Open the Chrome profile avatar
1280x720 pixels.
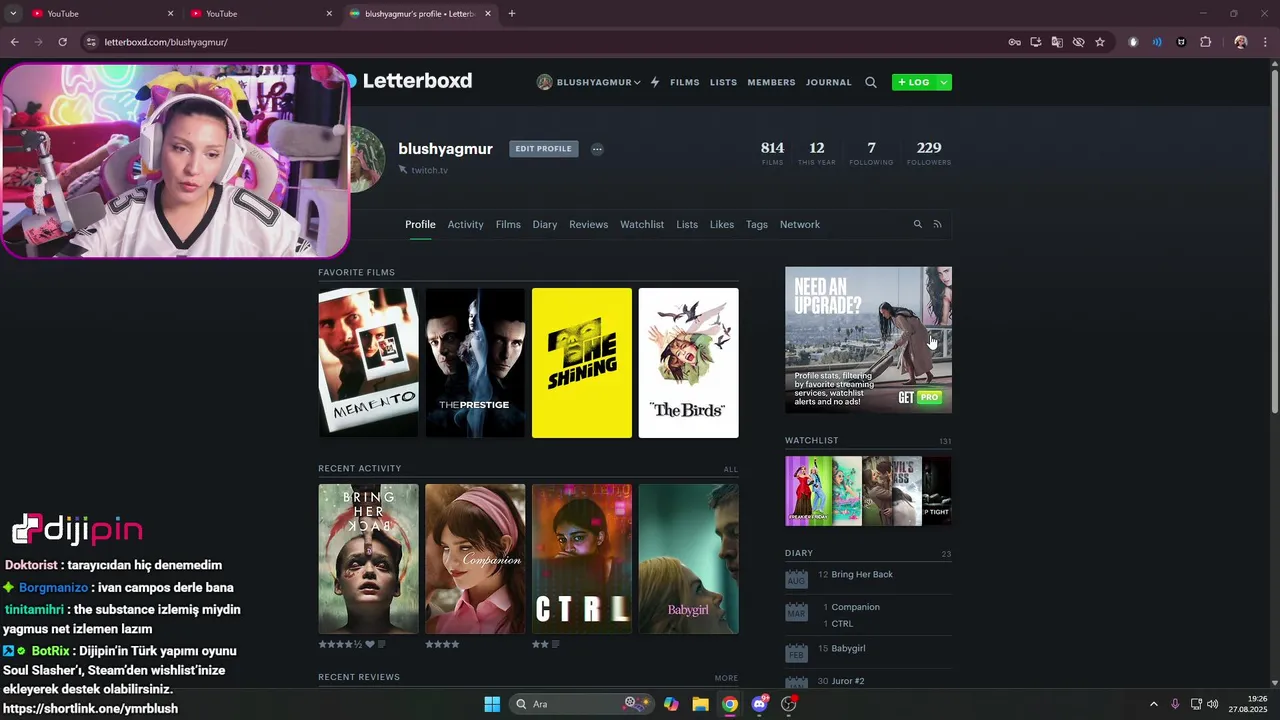1241,42
